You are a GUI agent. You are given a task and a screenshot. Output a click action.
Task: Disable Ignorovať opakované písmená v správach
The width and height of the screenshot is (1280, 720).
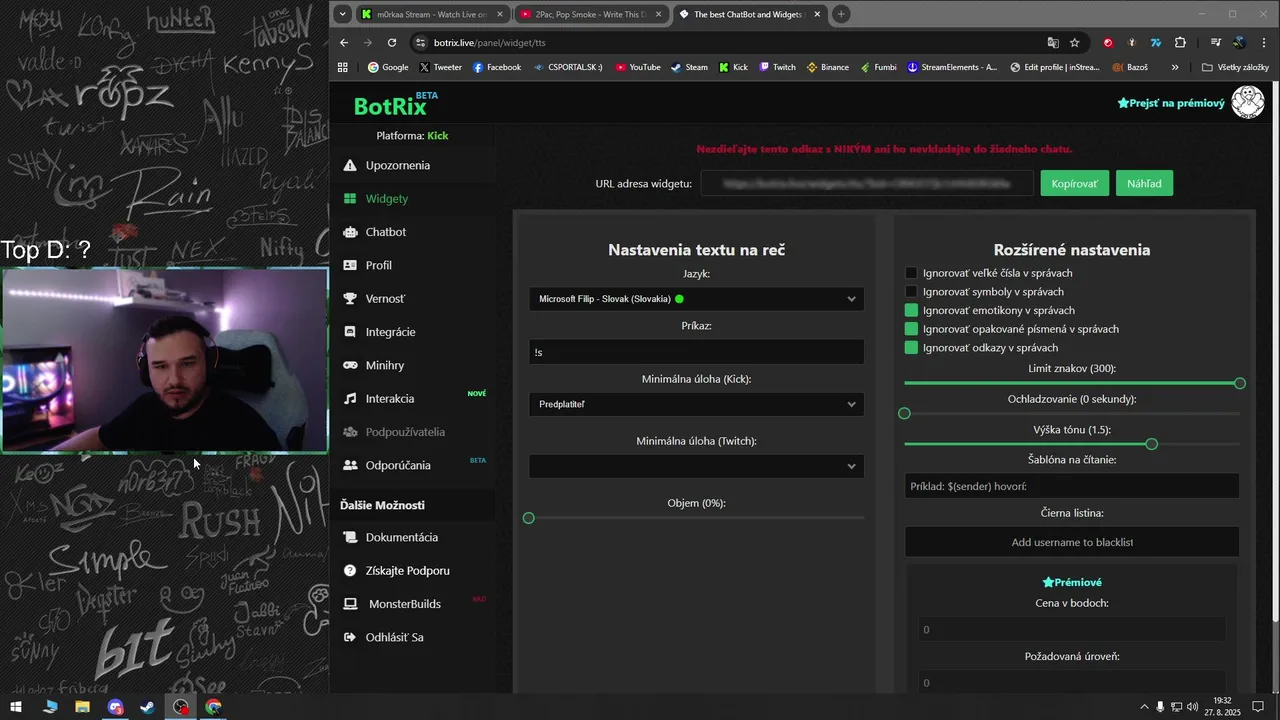click(x=911, y=329)
